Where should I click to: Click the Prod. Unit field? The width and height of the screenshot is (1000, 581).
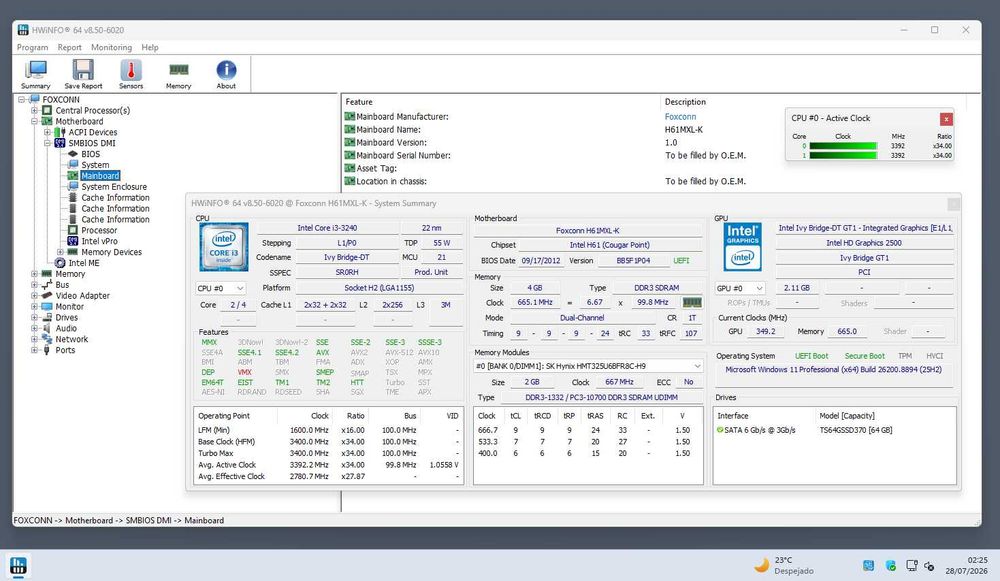point(431,272)
